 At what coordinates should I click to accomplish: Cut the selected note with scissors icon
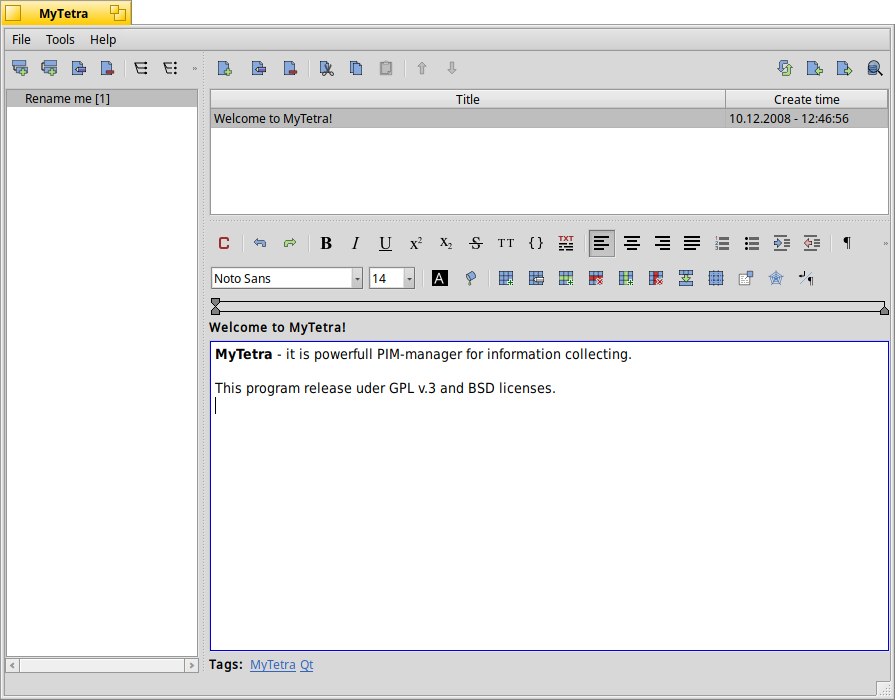tap(326, 69)
